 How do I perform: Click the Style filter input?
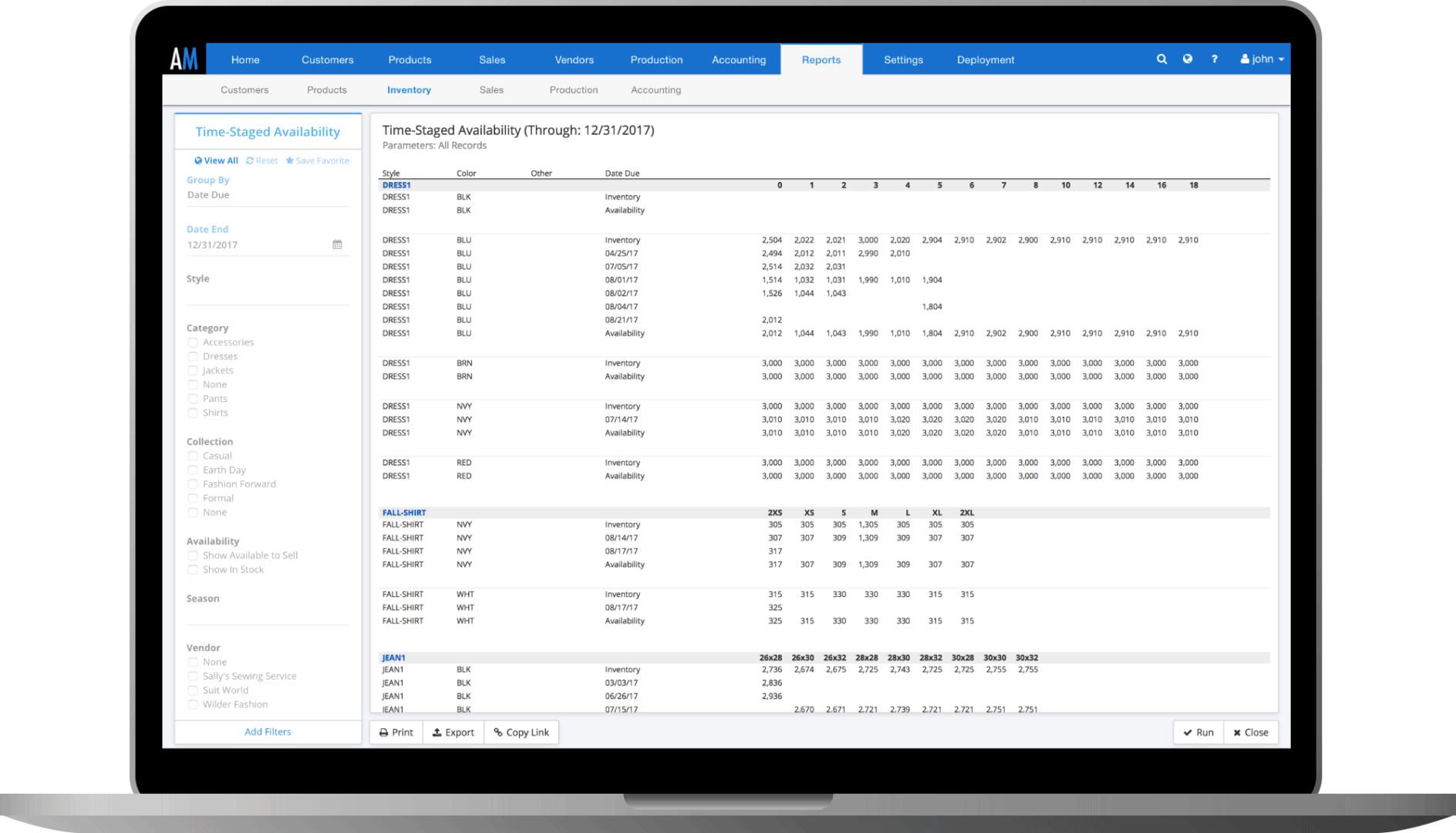(268, 295)
